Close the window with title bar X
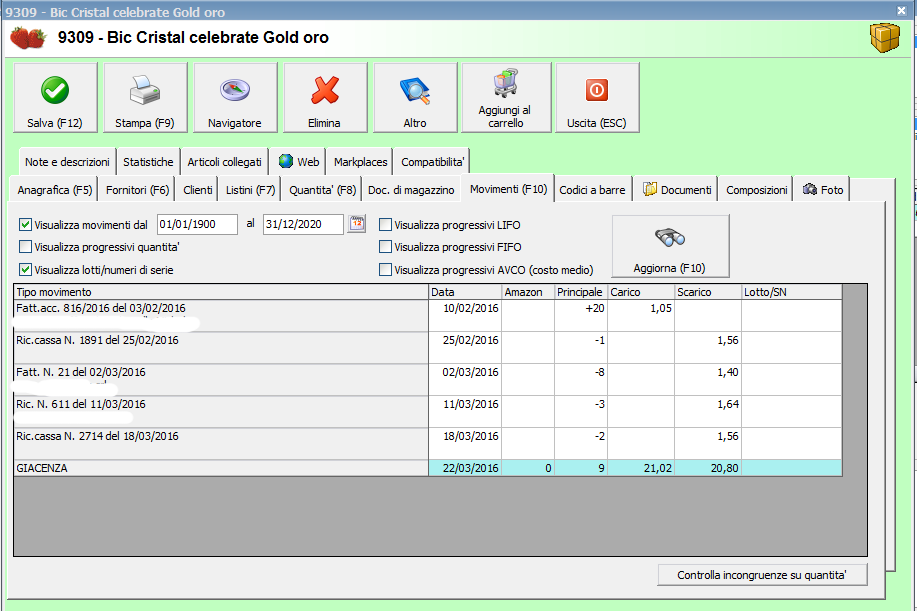 tap(901, 11)
